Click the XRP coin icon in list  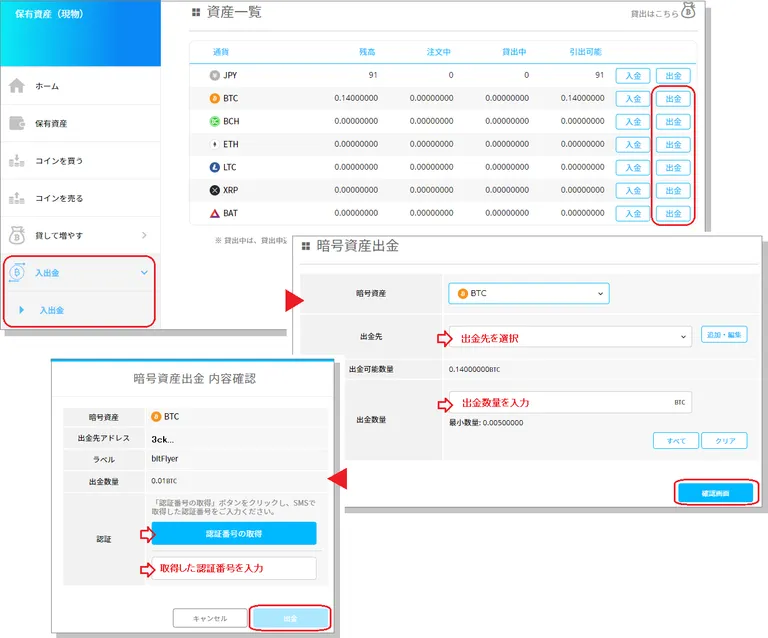pyautogui.click(x=215, y=190)
